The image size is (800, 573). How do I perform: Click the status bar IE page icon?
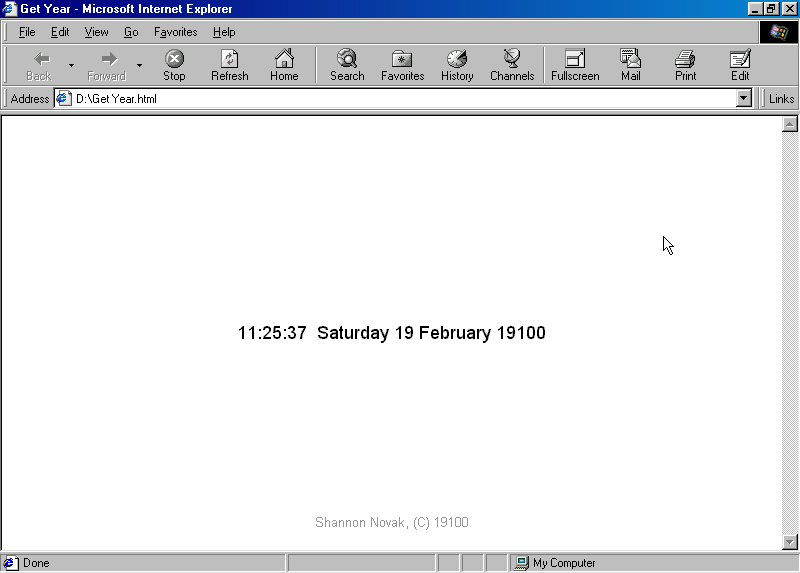coord(10,563)
